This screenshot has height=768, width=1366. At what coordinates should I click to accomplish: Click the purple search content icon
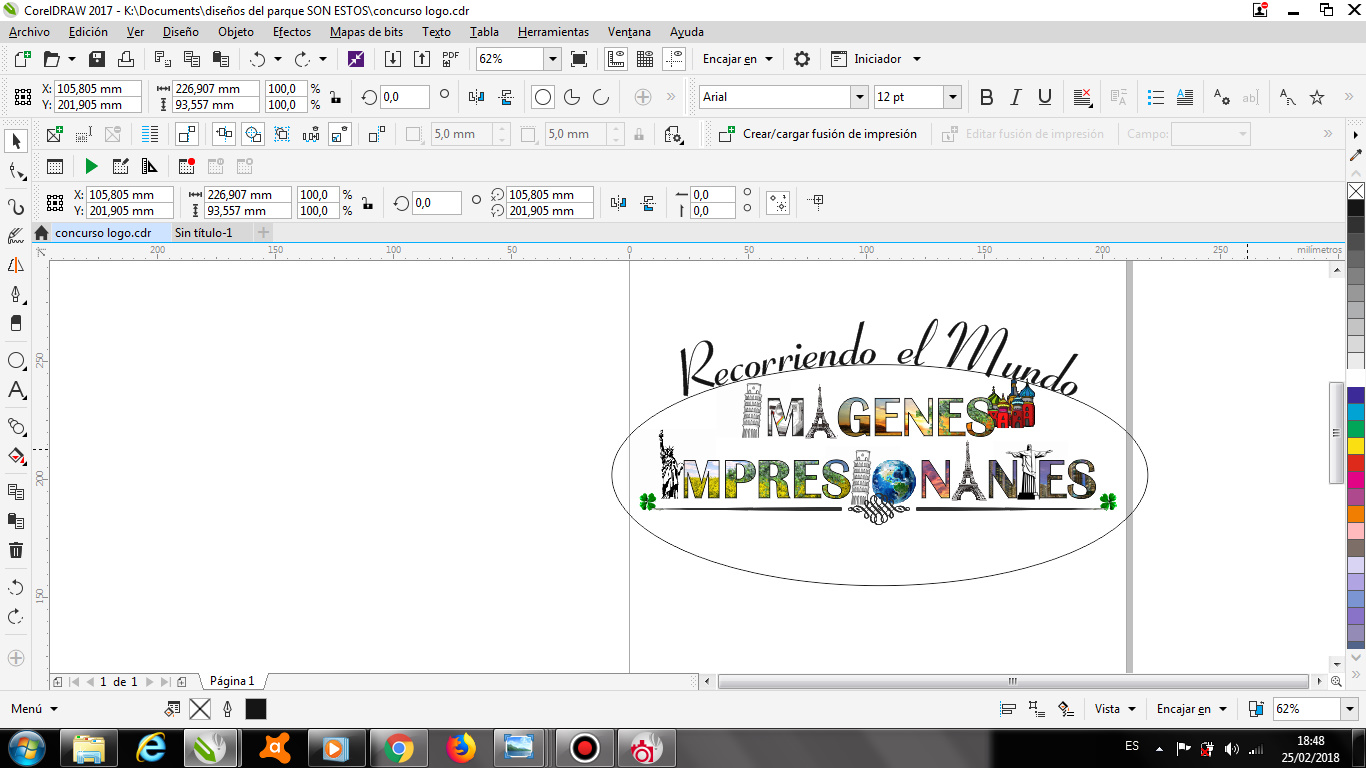(356, 59)
